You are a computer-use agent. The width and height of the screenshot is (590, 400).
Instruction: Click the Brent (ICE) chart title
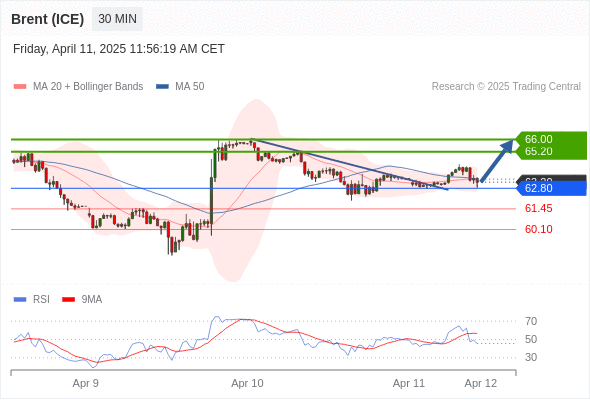pos(47,19)
